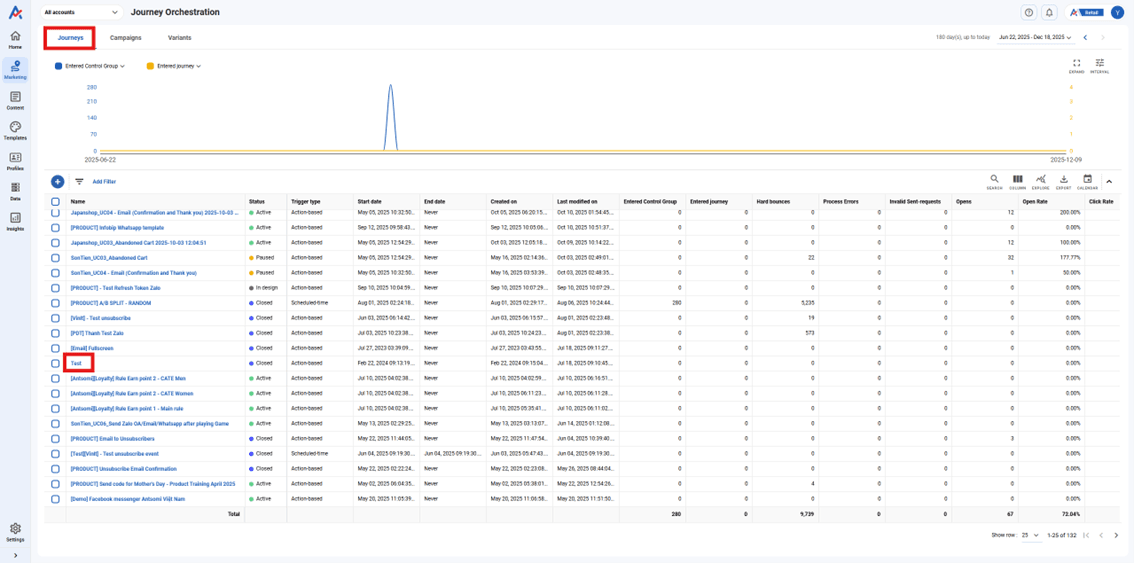Viewport: 1134px width, 563px height.
Task: Click the yellow Entered journey legend swatch
Action: coord(150,66)
